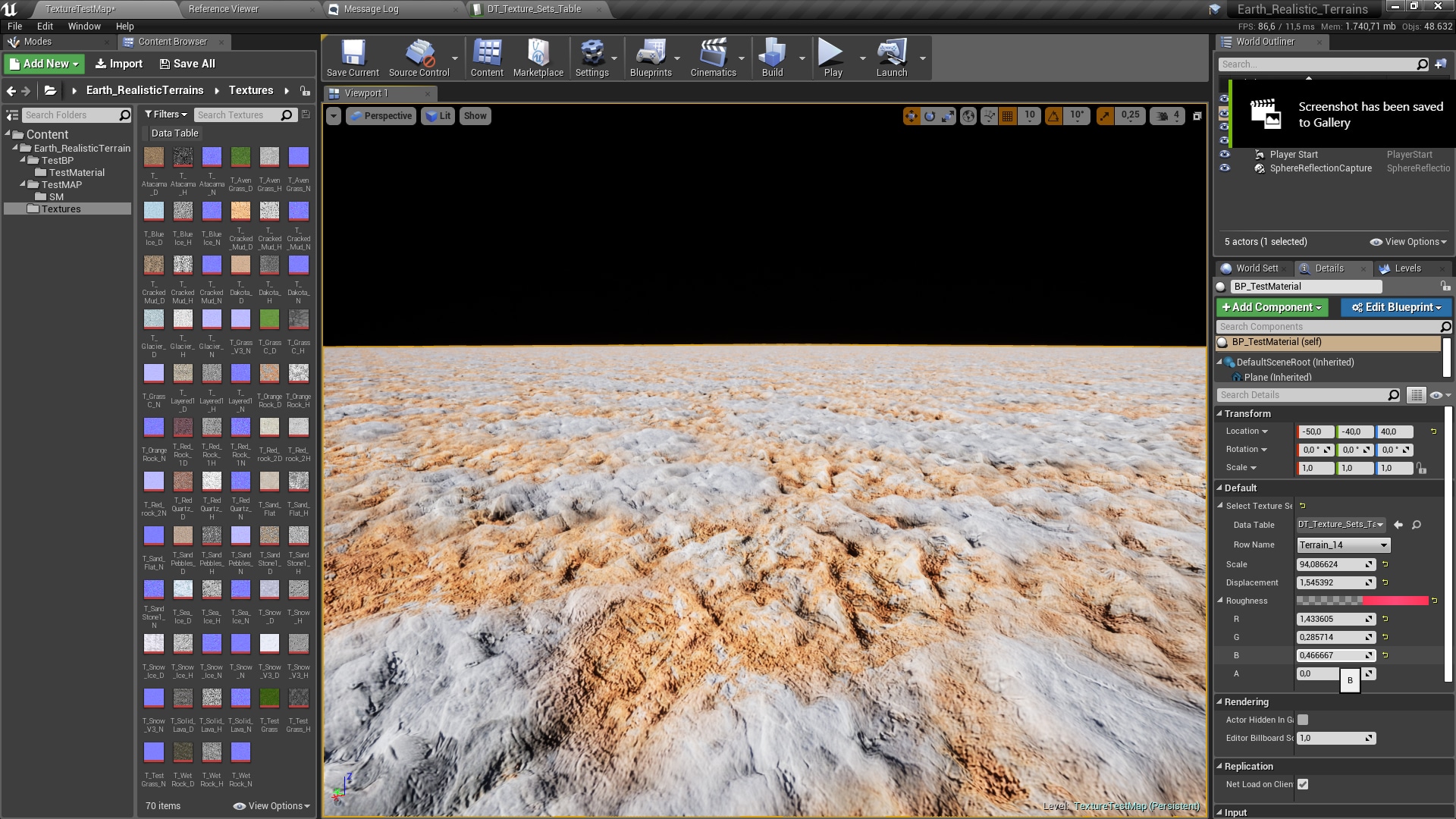Open the Blueprints toolbar icon

(653, 53)
